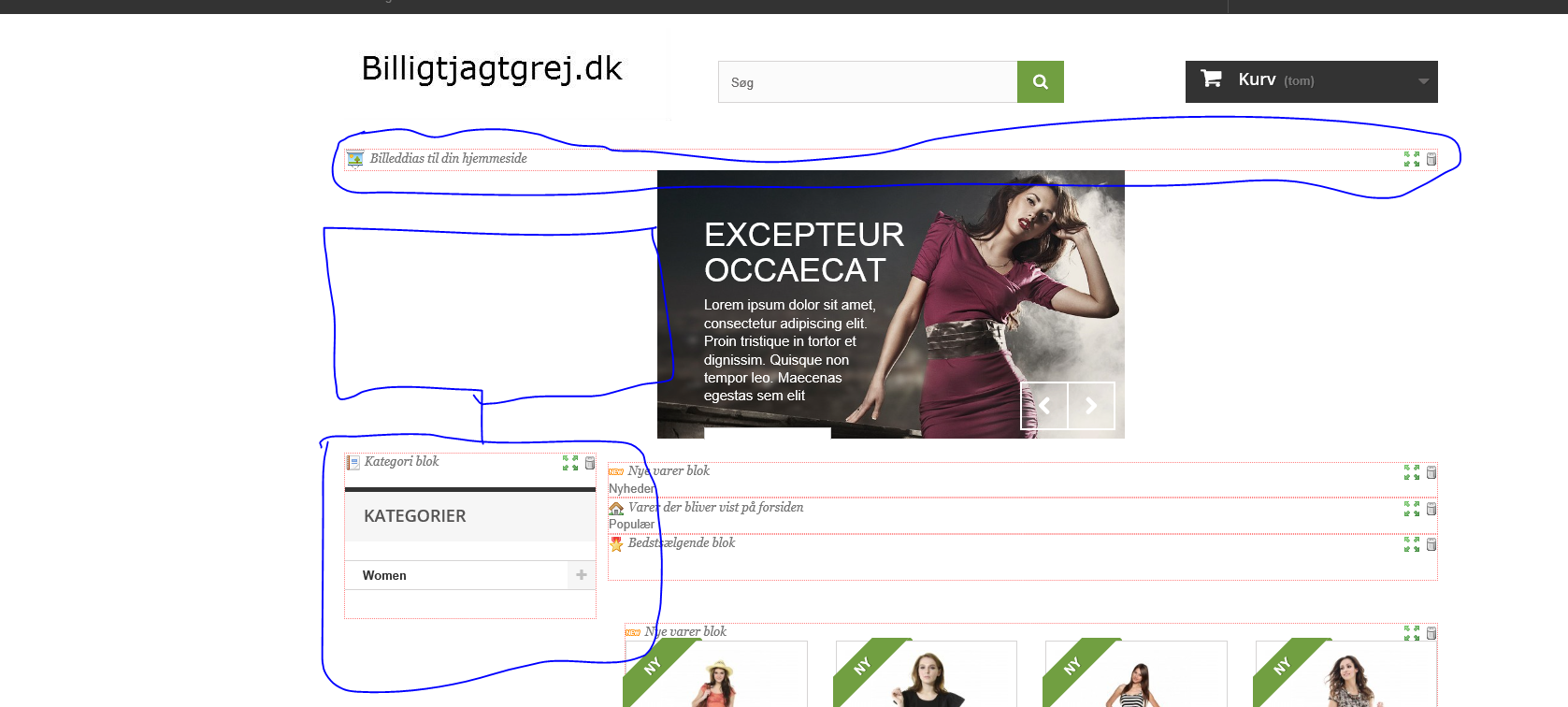This screenshot has width=1568, height=707.
Task: Switch to the Populær tab
Action: coord(631,524)
